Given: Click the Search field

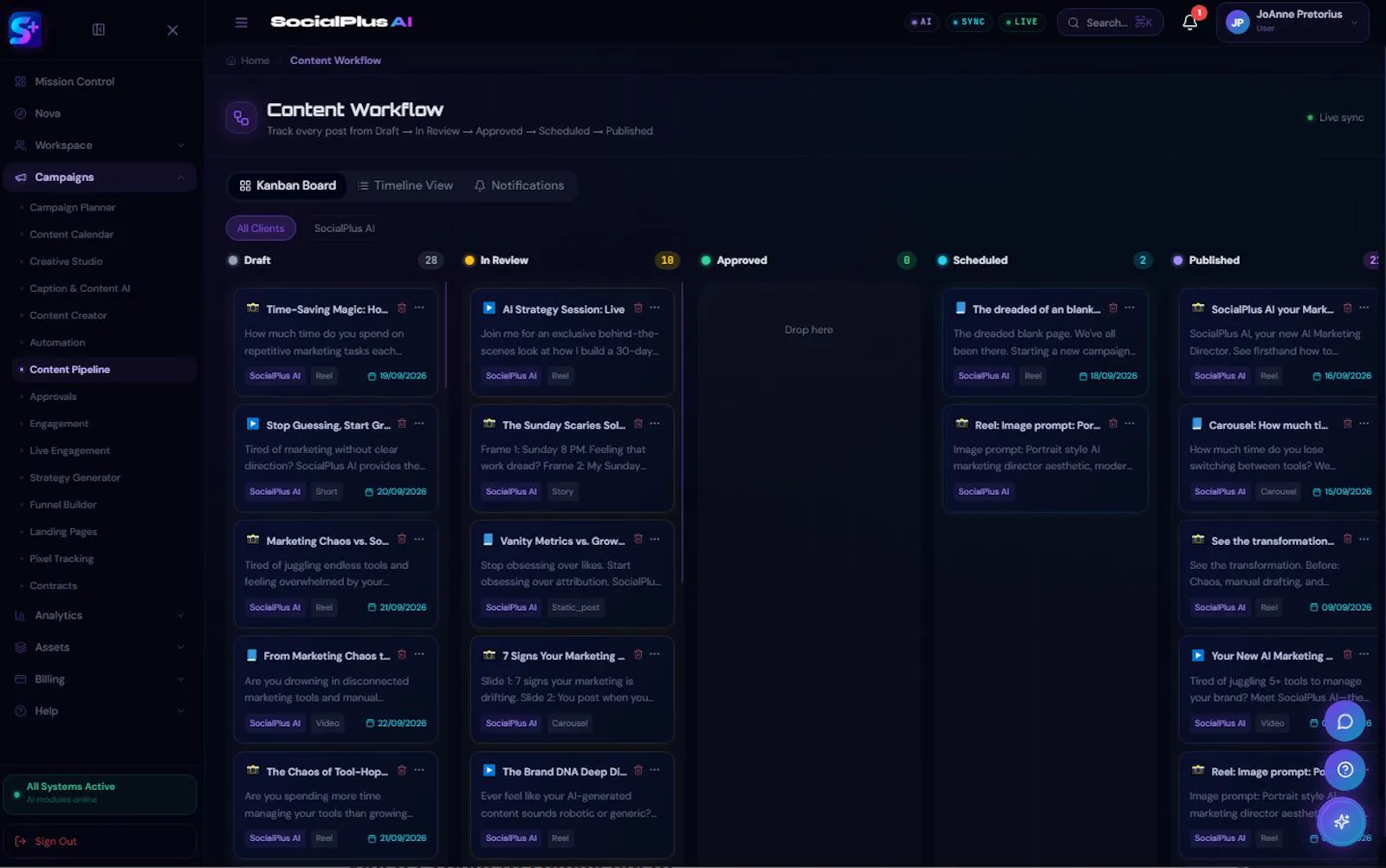Looking at the screenshot, I should click(1110, 23).
